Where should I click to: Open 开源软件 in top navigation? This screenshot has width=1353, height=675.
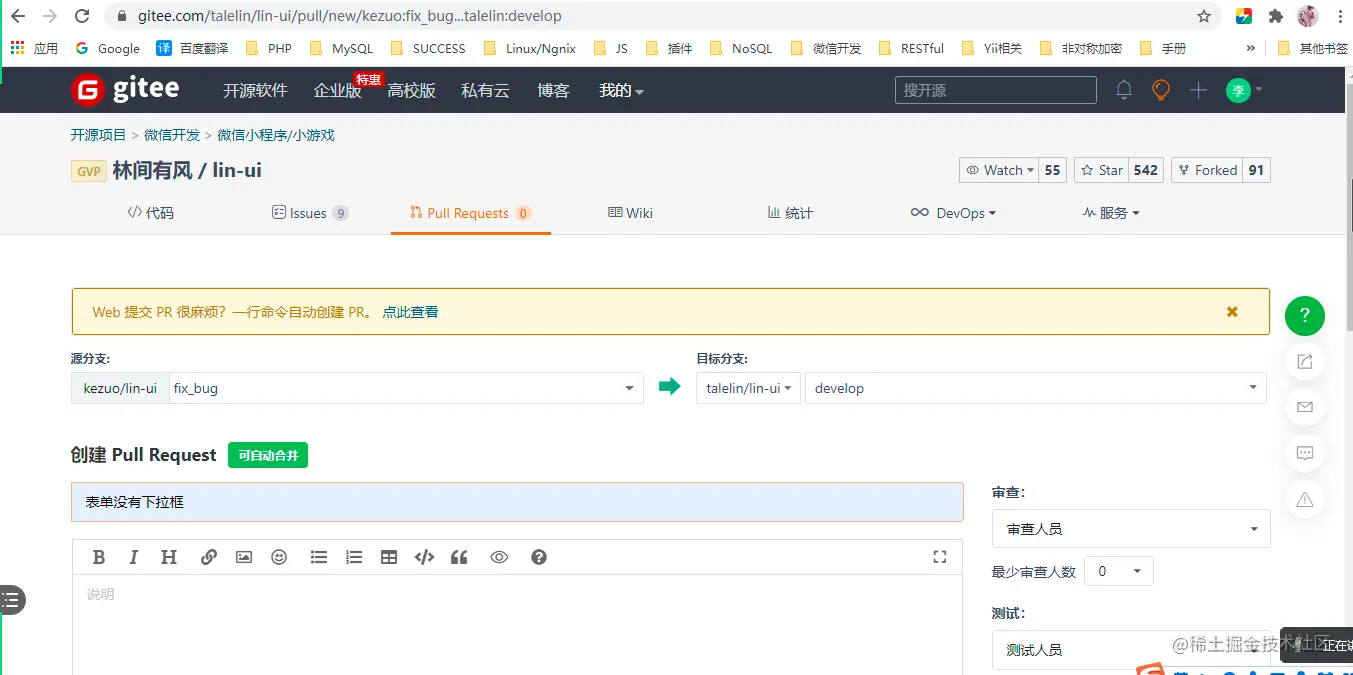coord(255,90)
